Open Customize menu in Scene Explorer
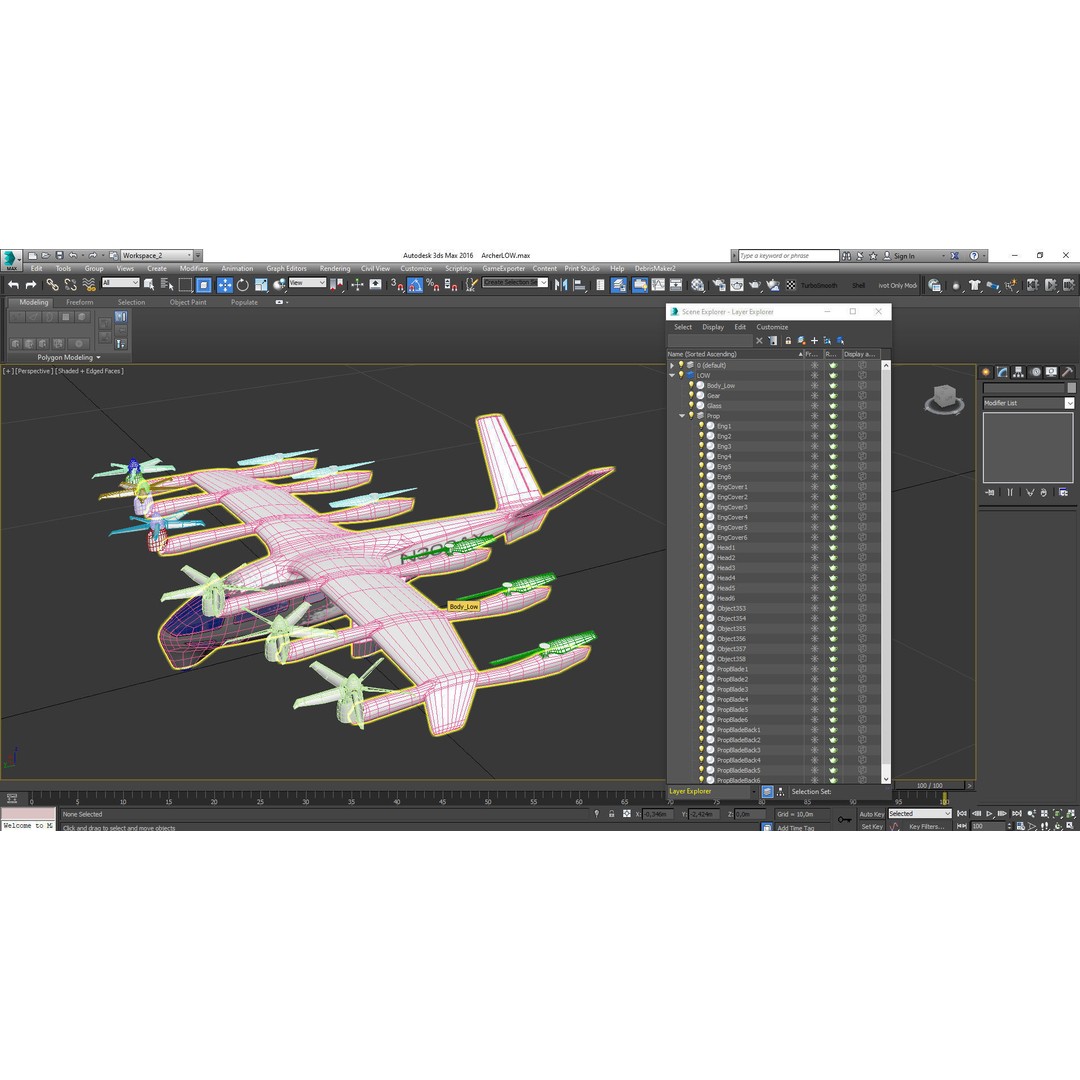 pyautogui.click(x=772, y=327)
